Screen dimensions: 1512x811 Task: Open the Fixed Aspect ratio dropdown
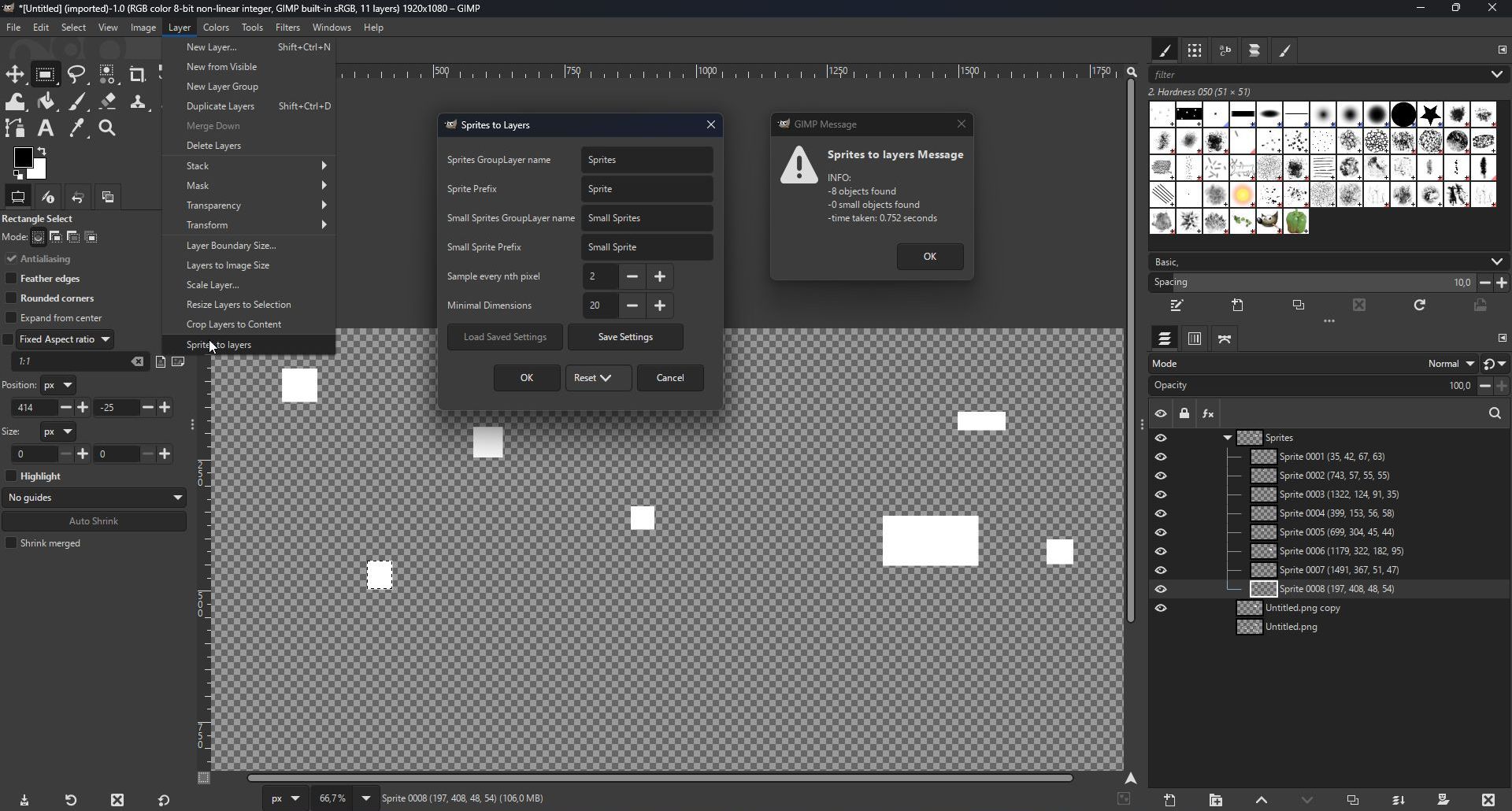pyautogui.click(x=67, y=339)
